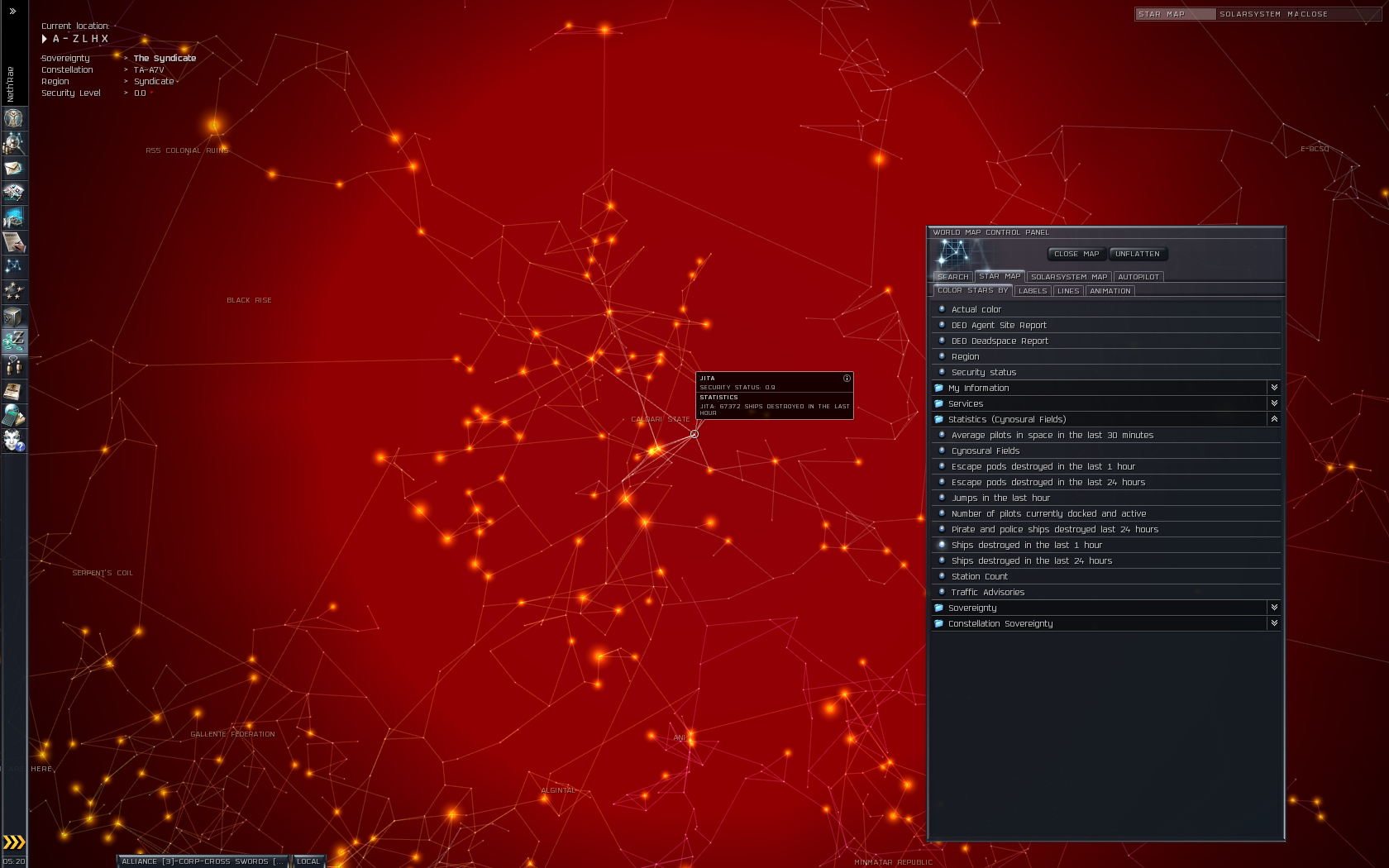This screenshot has height=868, width=1389.
Task: Open the Corporation stars icon
Action: (x=13, y=291)
